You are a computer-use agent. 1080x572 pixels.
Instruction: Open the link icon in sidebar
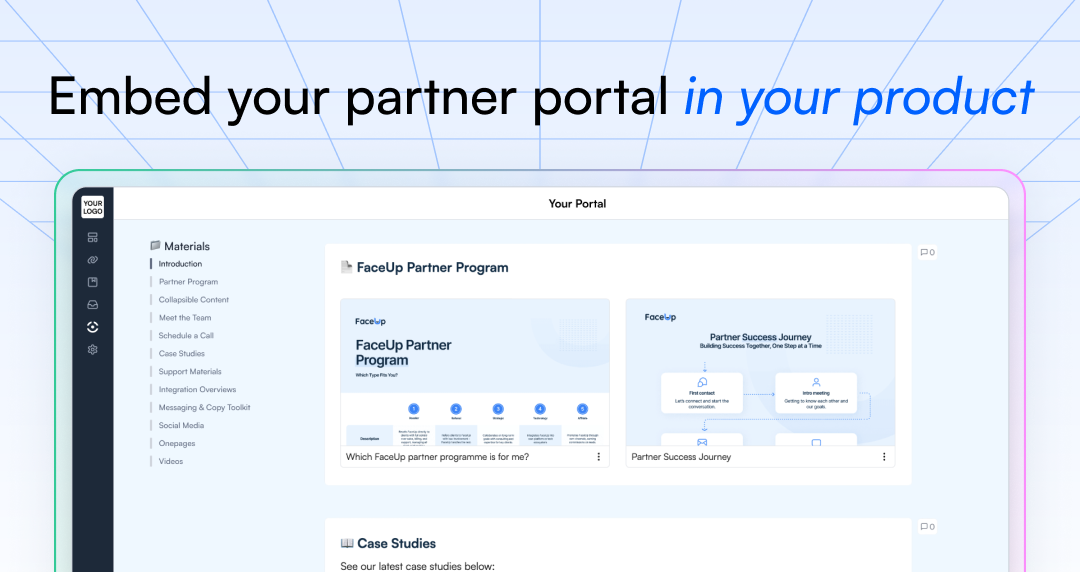pyautogui.click(x=92, y=260)
